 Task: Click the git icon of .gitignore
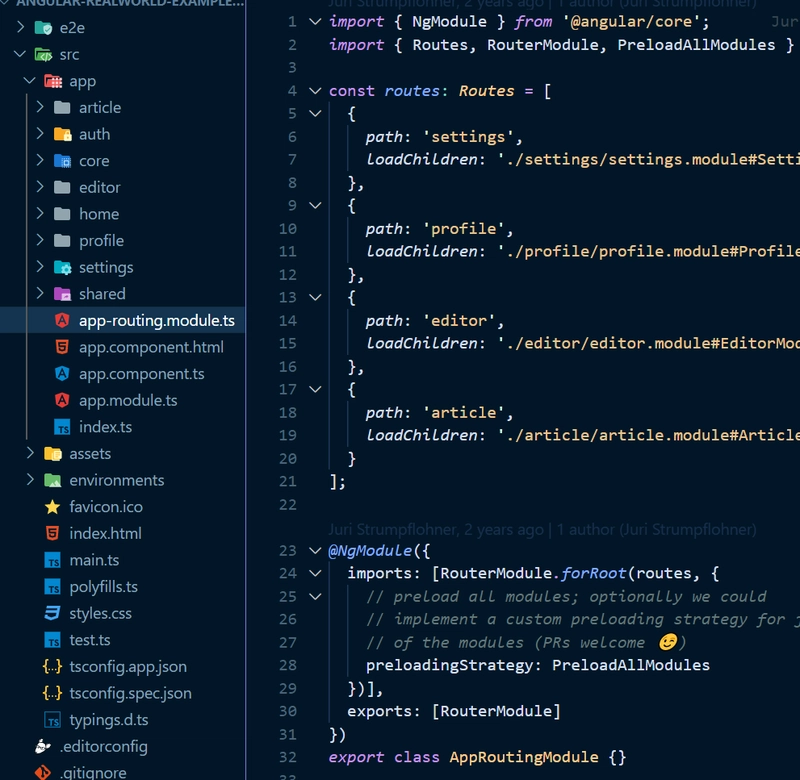(x=43, y=773)
